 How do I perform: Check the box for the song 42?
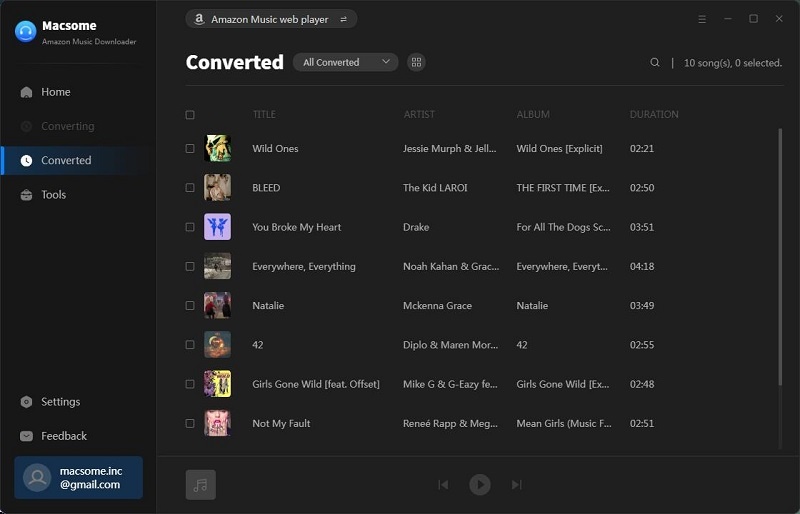(x=190, y=345)
